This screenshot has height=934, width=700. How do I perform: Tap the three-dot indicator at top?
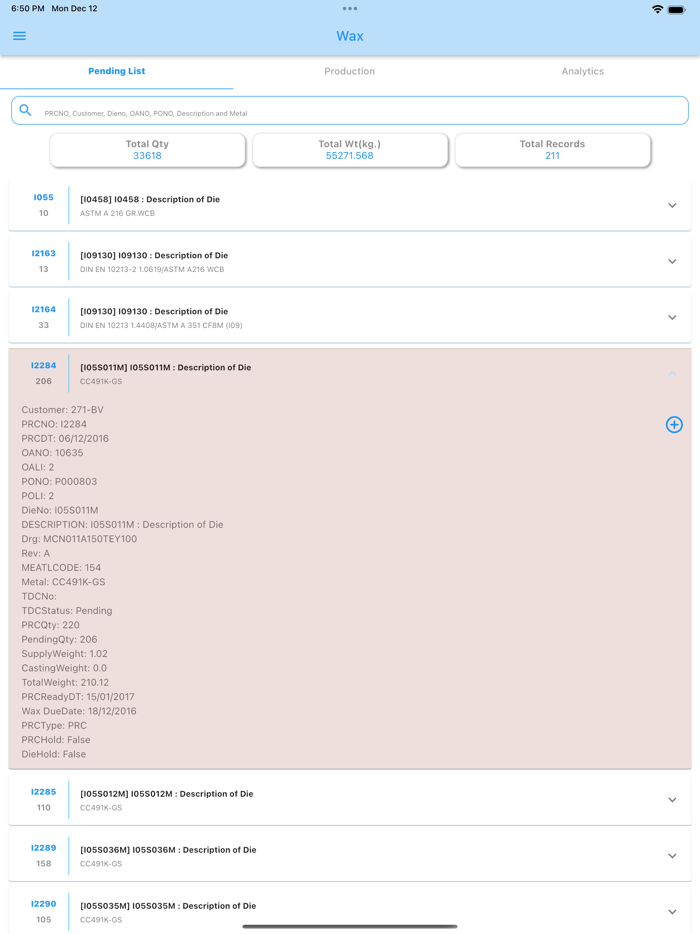(350, 9)
